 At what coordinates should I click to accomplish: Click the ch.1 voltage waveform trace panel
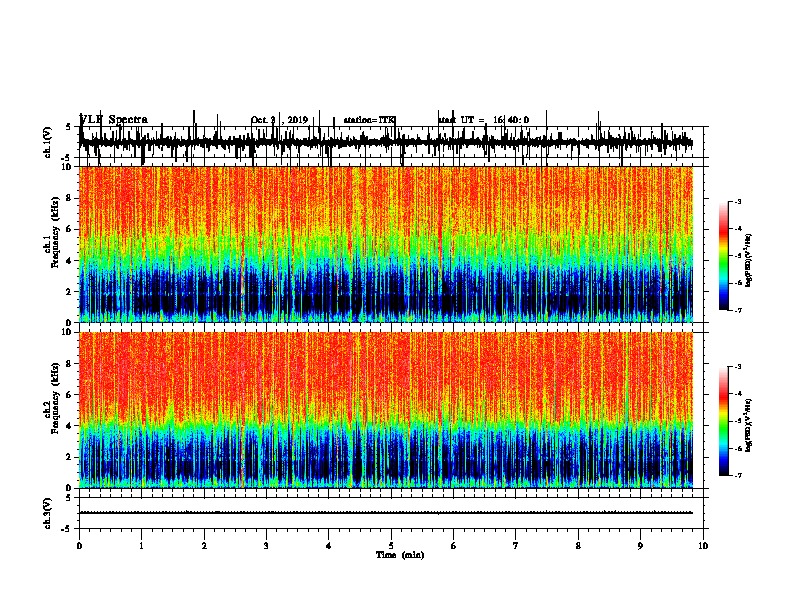pyautogui.click(x=391, y=142)
